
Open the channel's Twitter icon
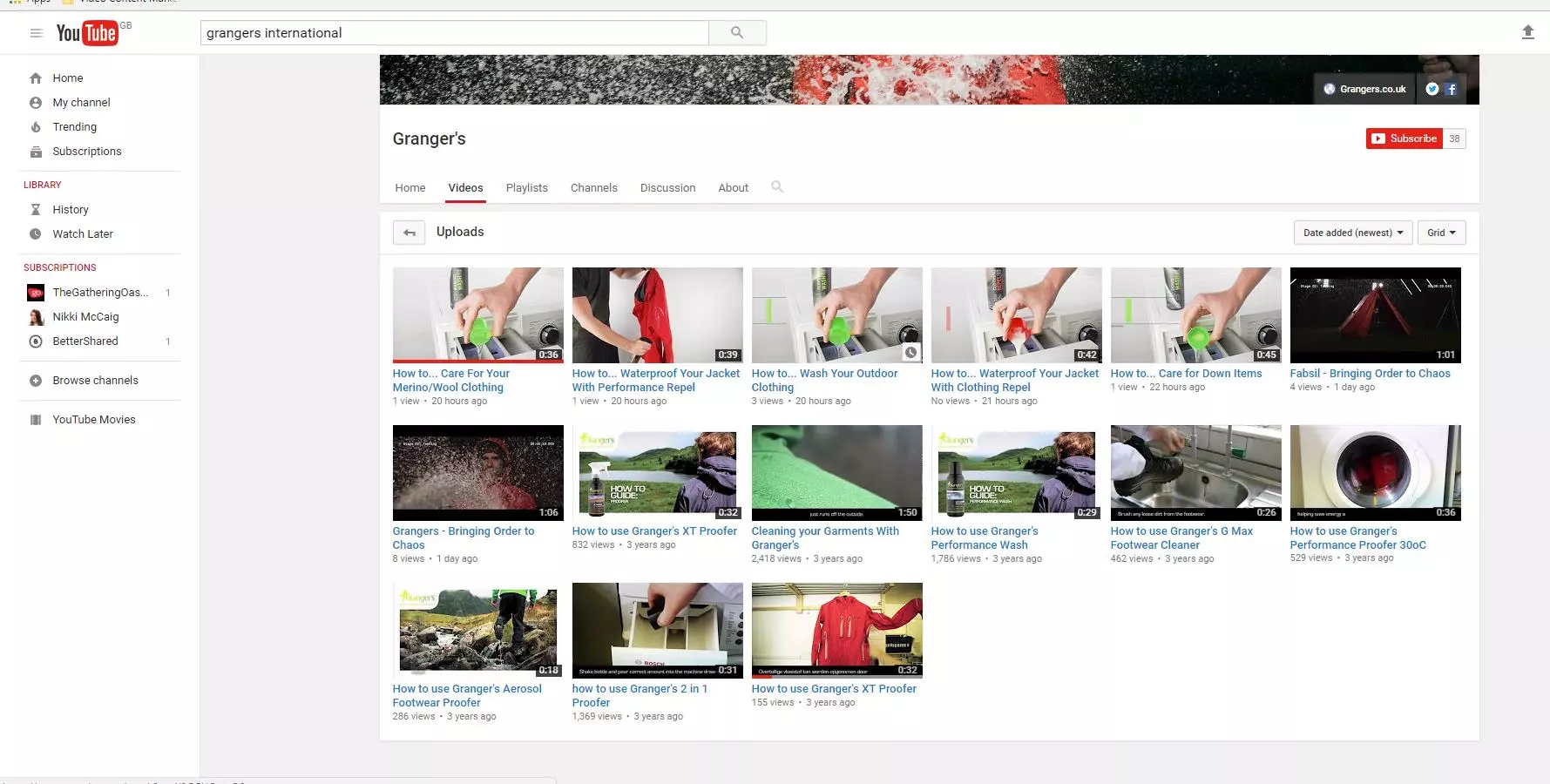[x=1431, y=88]
